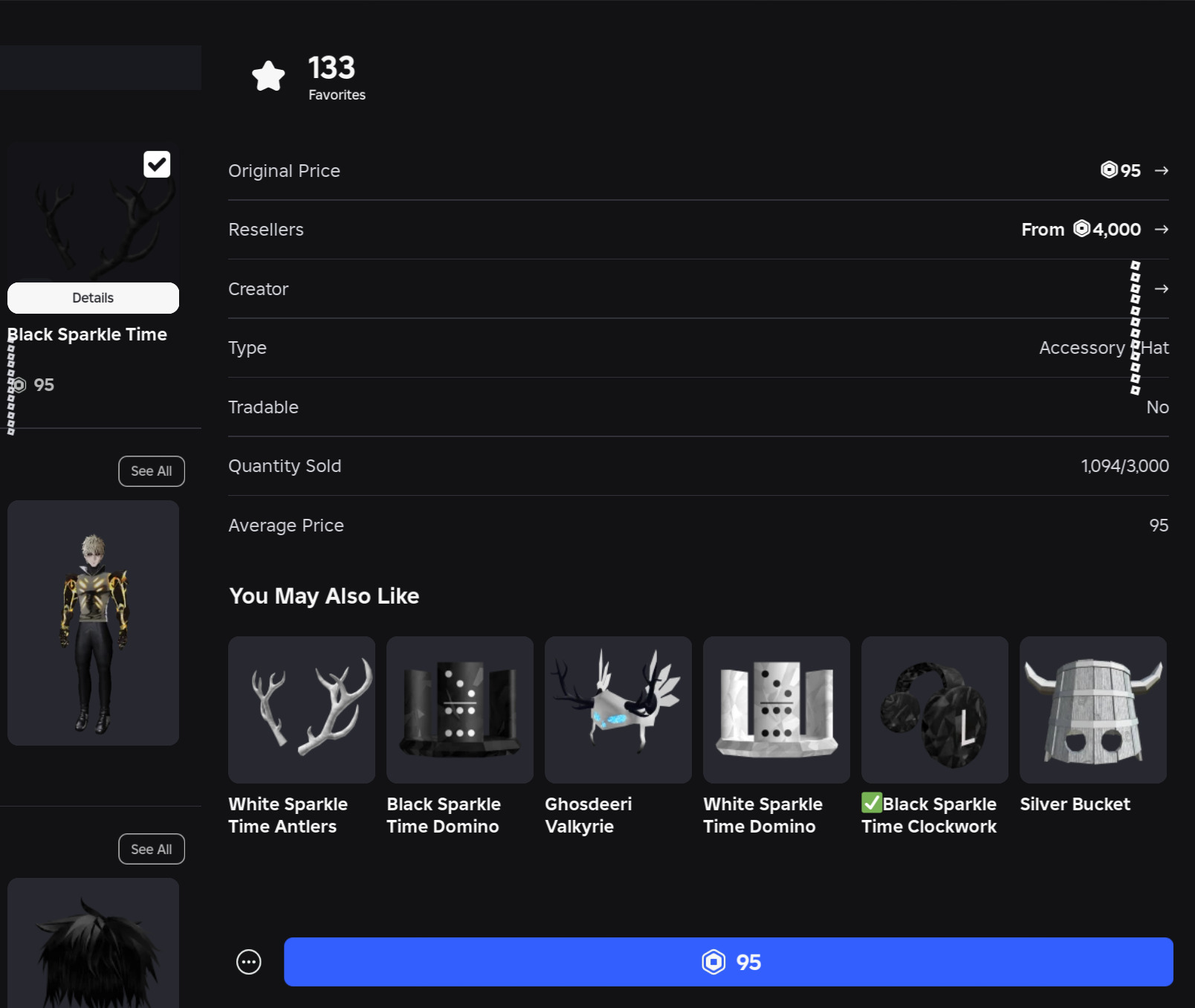Click the Robux icon beside the Resellers 4,000 value
This screenshot has width=1195, height=1008.
pos(1081,230)
